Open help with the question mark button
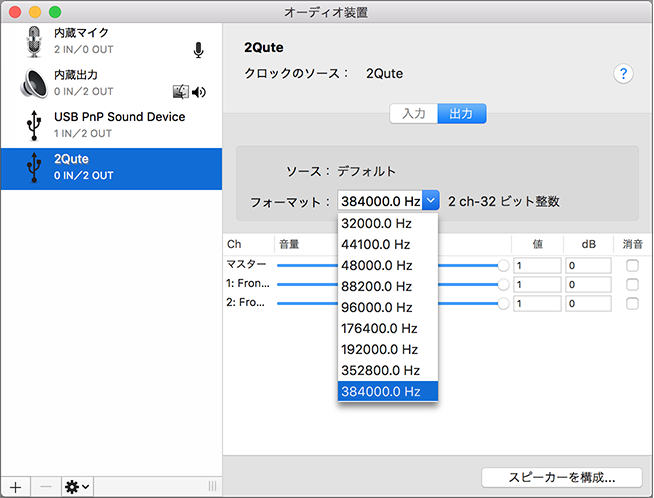Image resolution: width=654 pixels, height=498 pixels. 623,74
